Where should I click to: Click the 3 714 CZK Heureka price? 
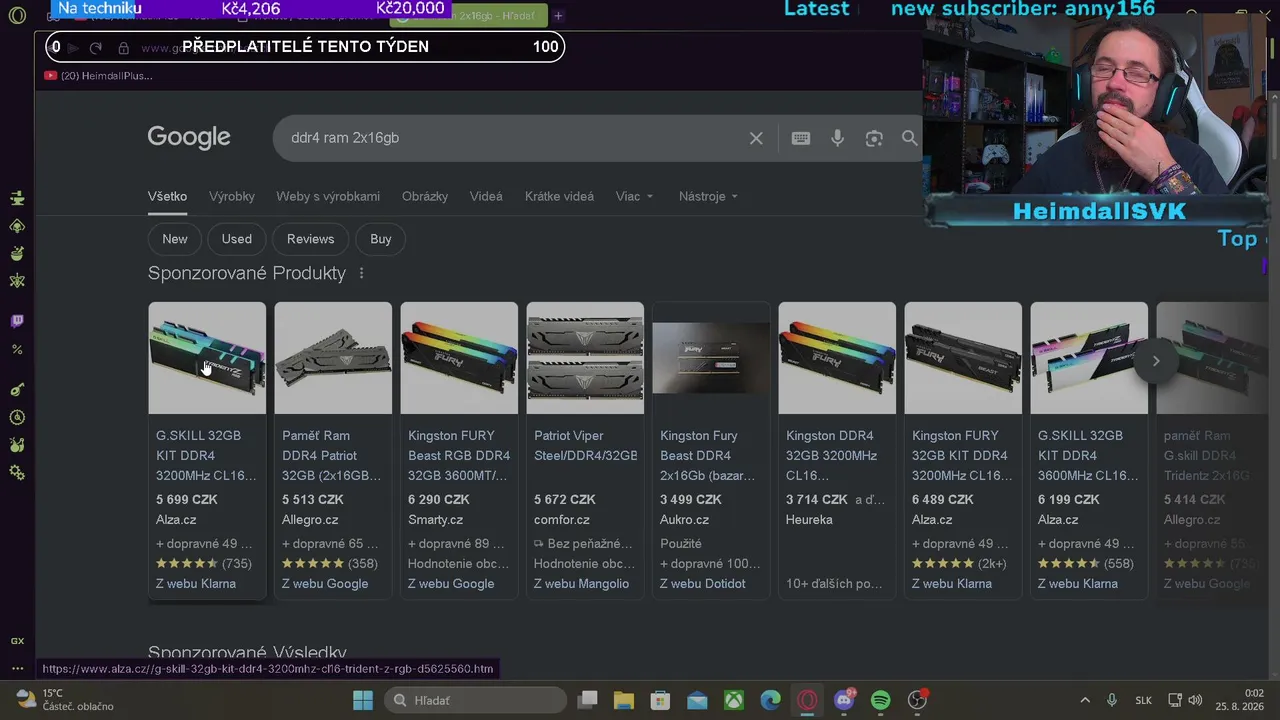[x=817, y=500]
